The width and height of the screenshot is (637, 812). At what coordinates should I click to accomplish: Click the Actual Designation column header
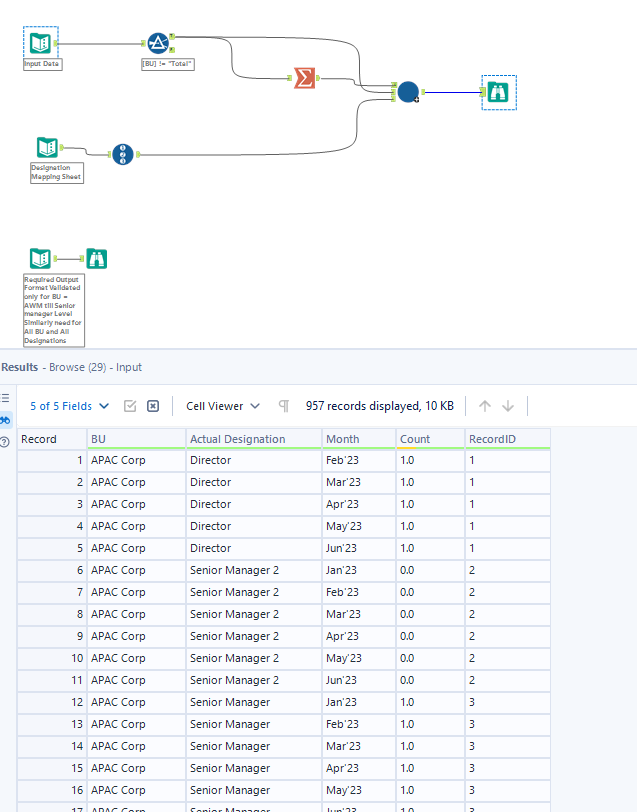click(254, 439)
